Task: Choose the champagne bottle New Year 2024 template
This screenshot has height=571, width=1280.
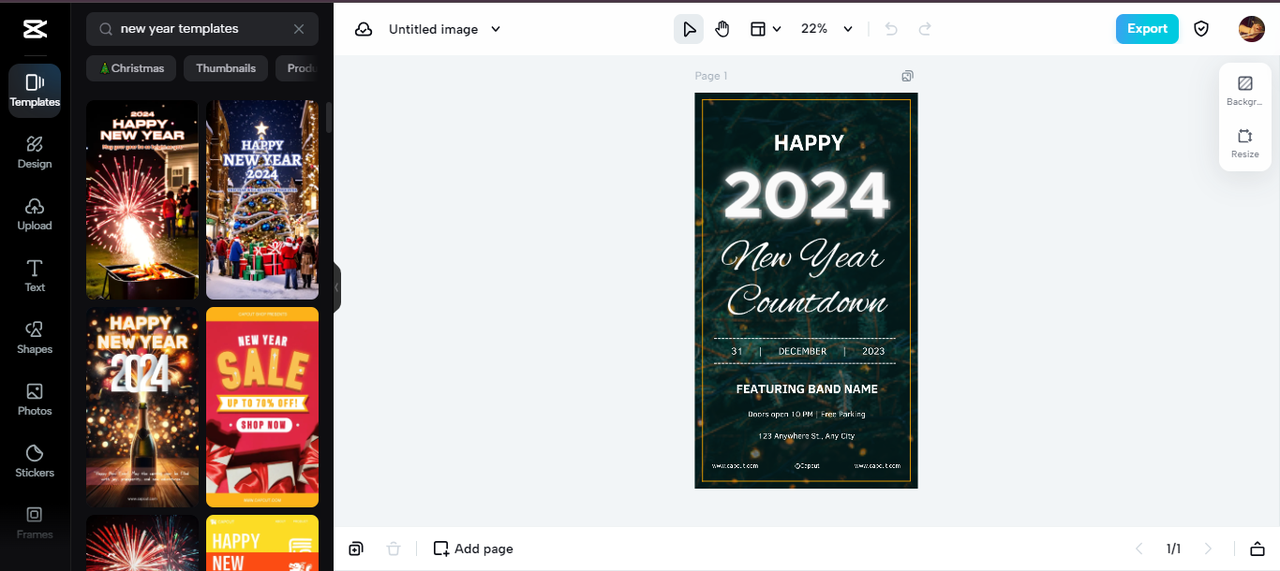Action: click(142, 407)
